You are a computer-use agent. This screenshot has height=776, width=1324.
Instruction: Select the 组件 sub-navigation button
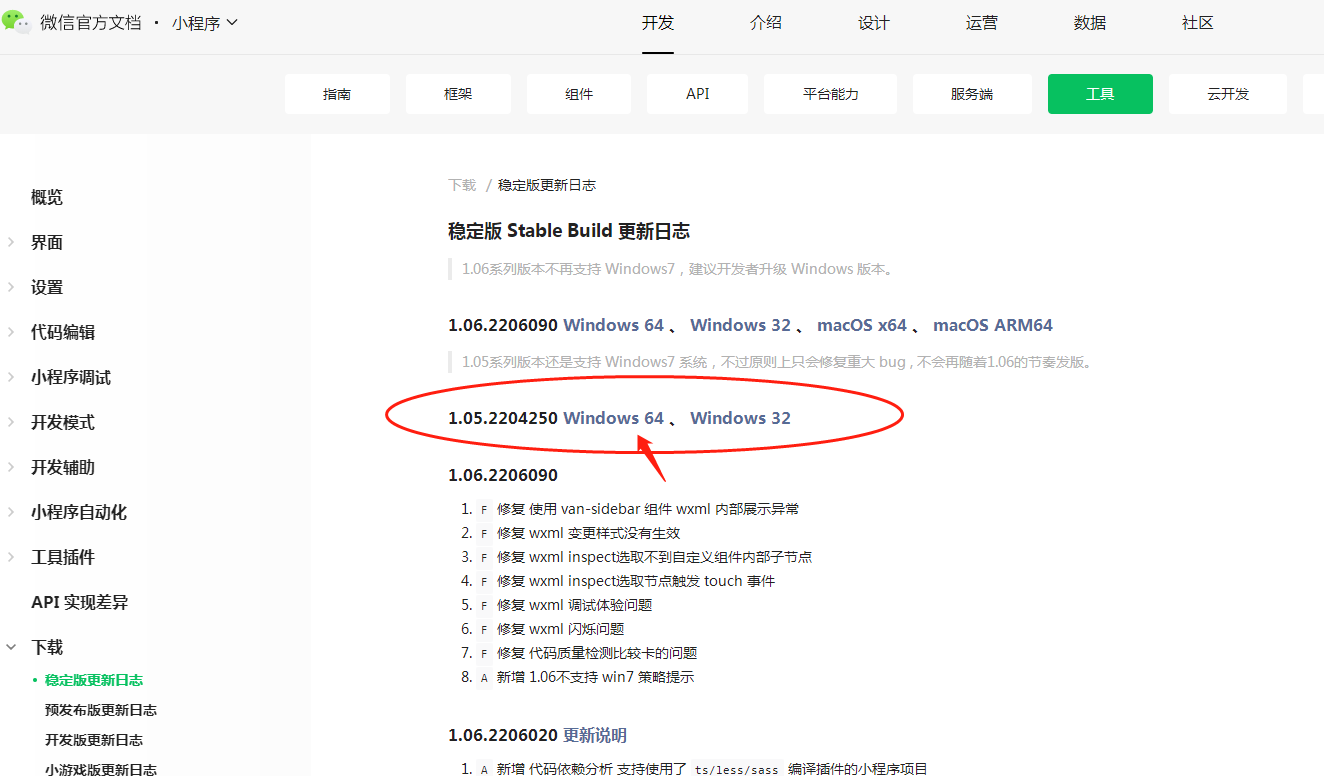[579, 94]
